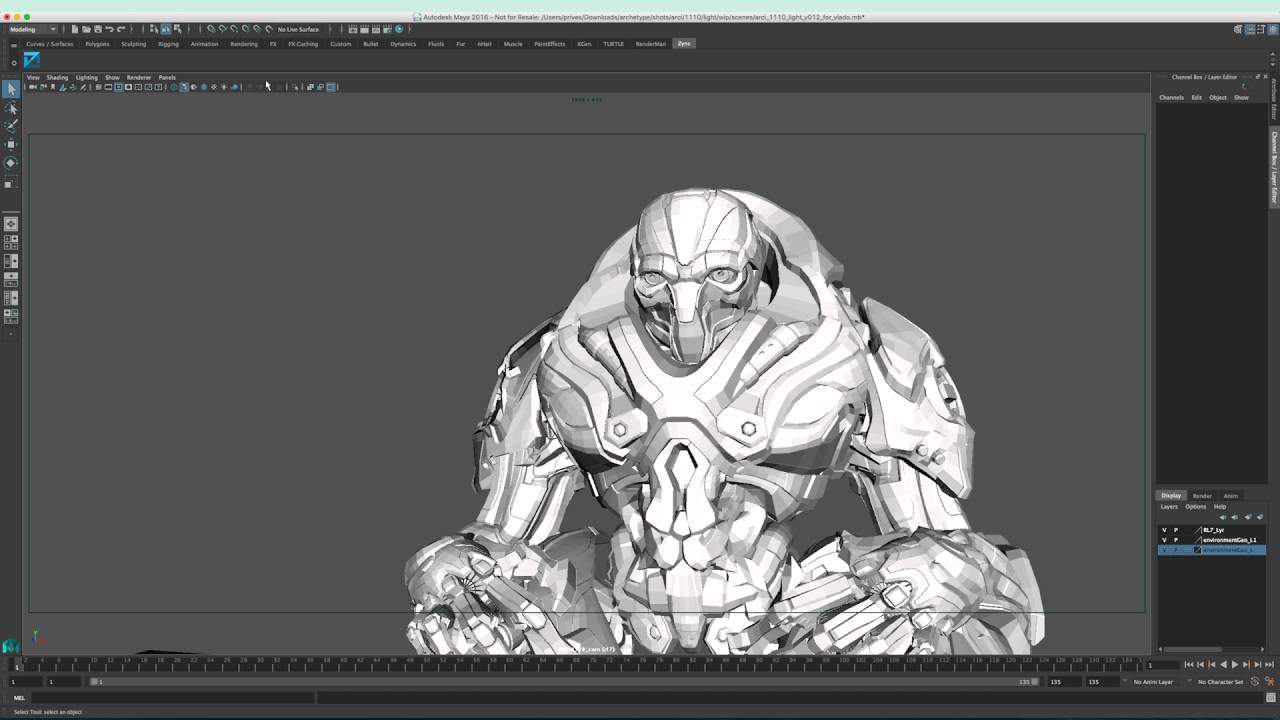Select the Rotate tool in the toolbox

[x=11, y=163]
